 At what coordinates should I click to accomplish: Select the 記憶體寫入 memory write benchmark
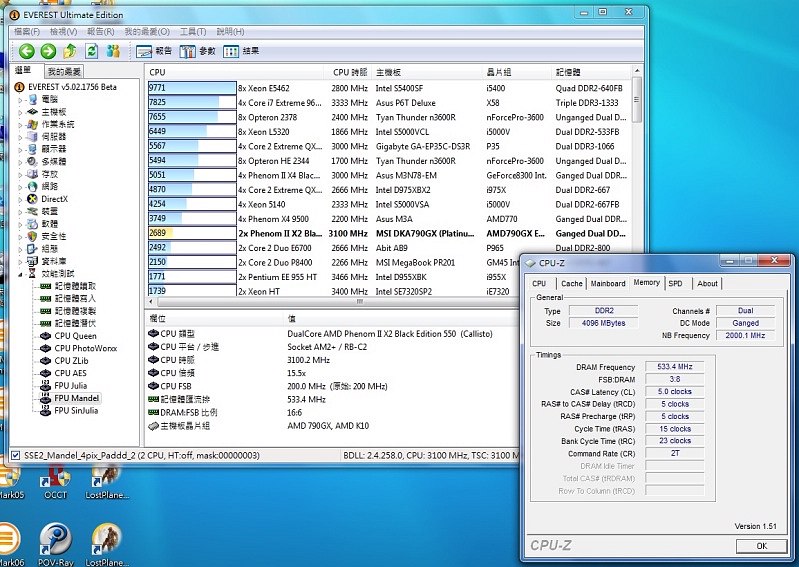click(75, 299)
